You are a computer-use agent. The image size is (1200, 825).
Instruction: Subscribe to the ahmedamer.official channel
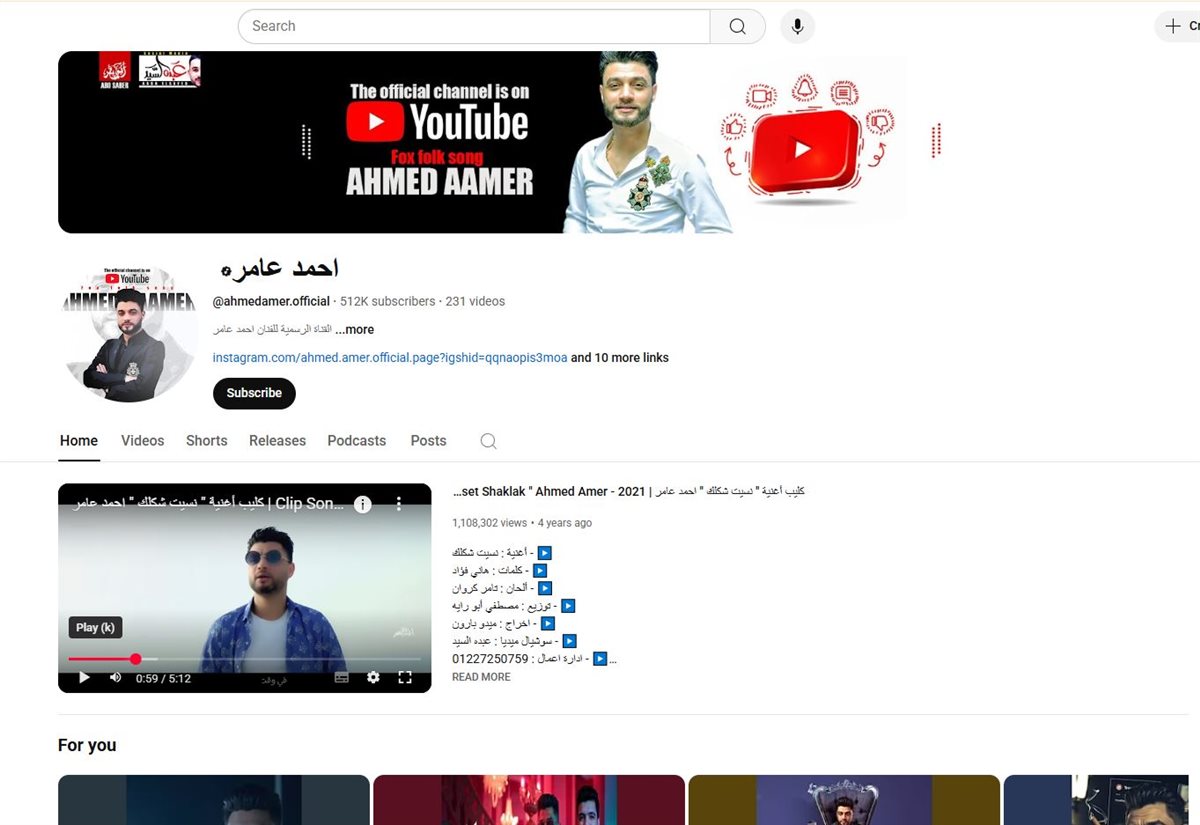pos(253,393)
